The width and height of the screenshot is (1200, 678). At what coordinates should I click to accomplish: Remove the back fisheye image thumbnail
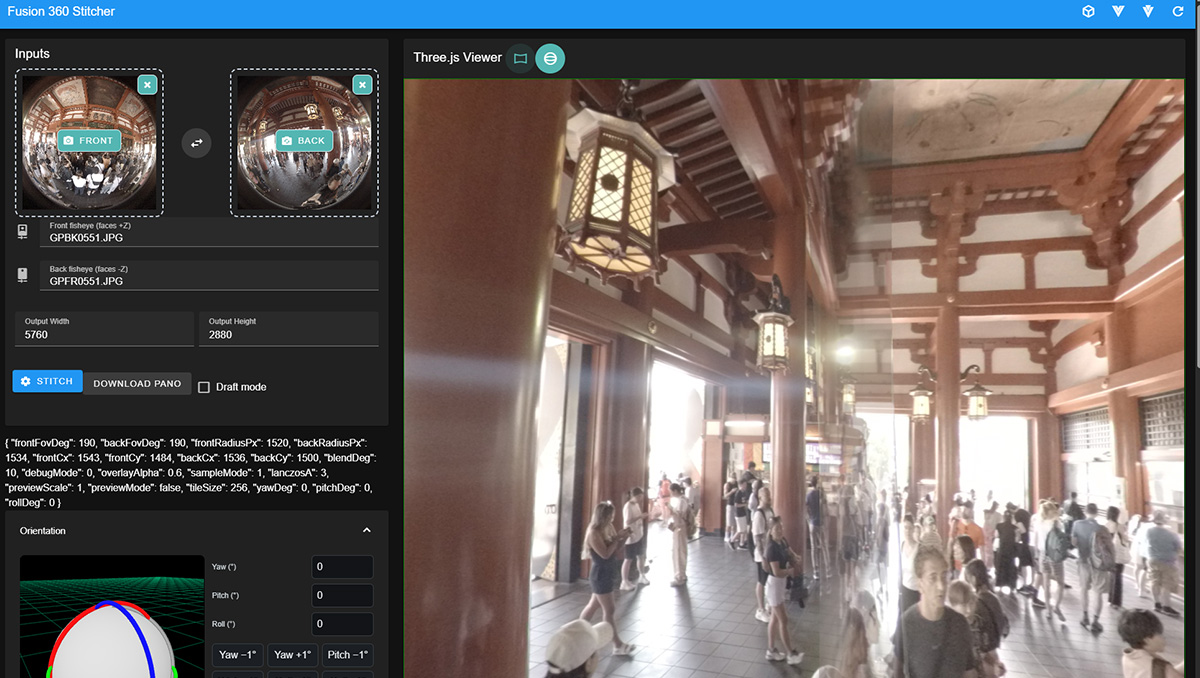pyautogui.click(x=362, y=85)
